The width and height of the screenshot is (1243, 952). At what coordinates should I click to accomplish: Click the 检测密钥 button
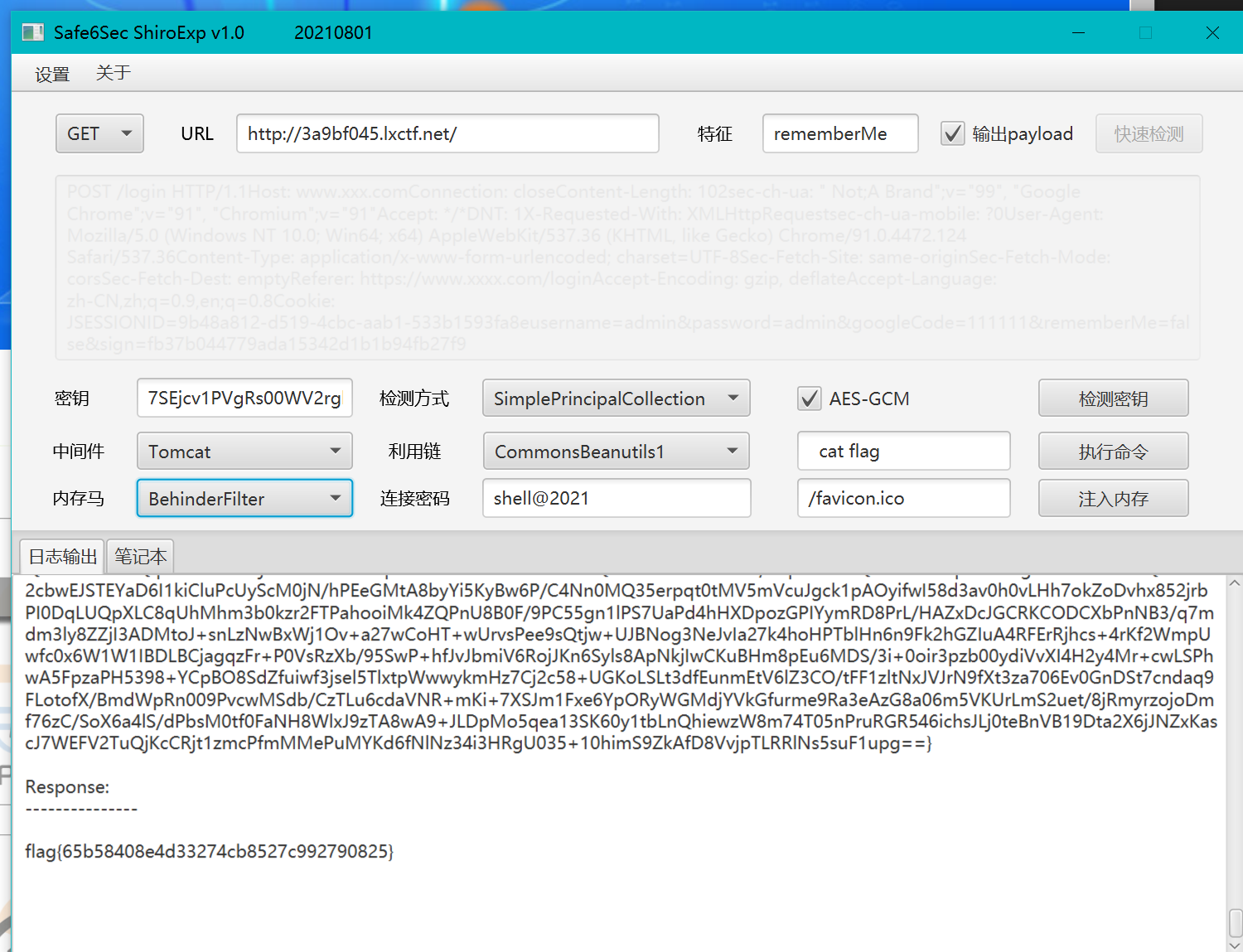[1113, 399]
